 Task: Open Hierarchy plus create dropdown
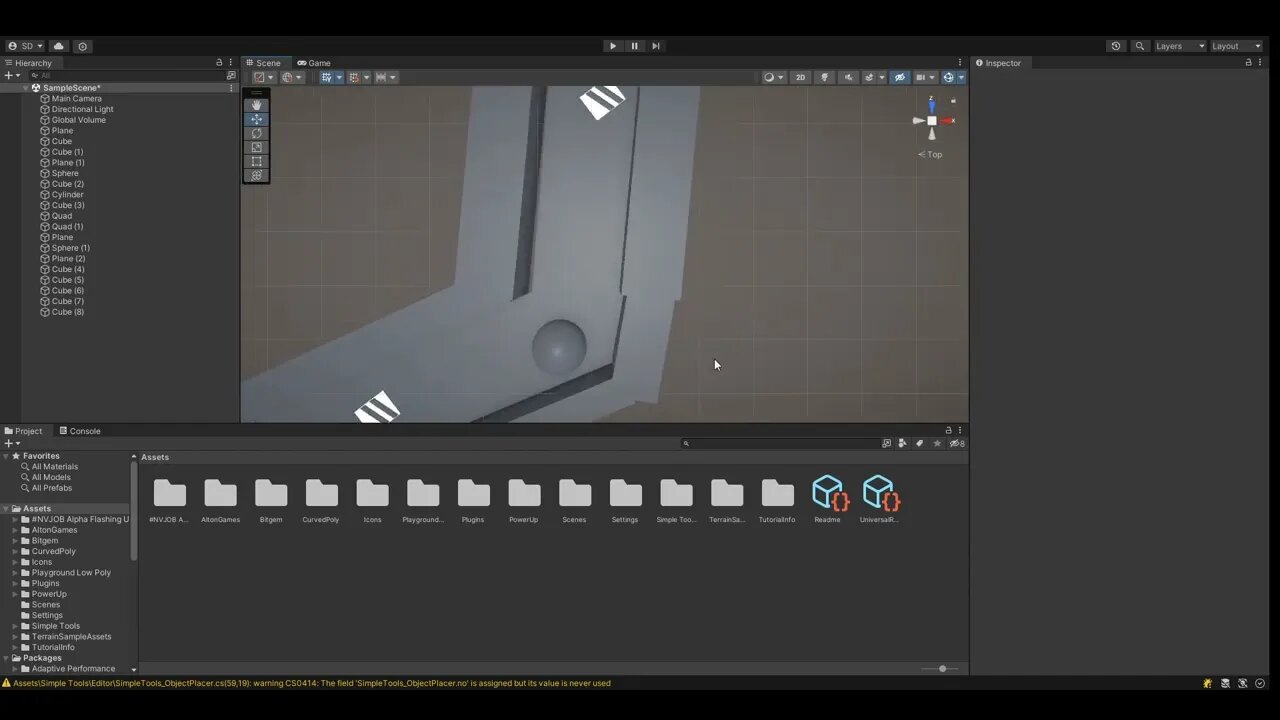(x=12, y=75)
